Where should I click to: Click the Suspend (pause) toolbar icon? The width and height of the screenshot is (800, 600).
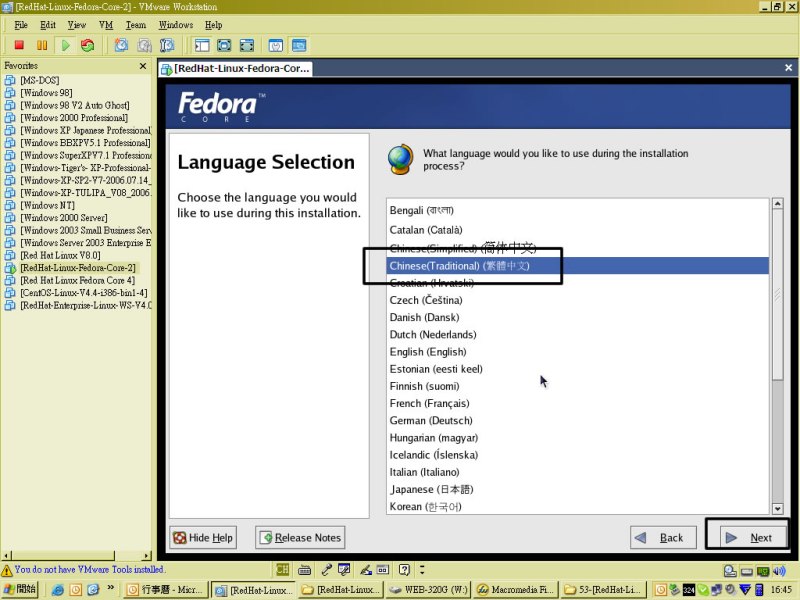tap(42, 45)
